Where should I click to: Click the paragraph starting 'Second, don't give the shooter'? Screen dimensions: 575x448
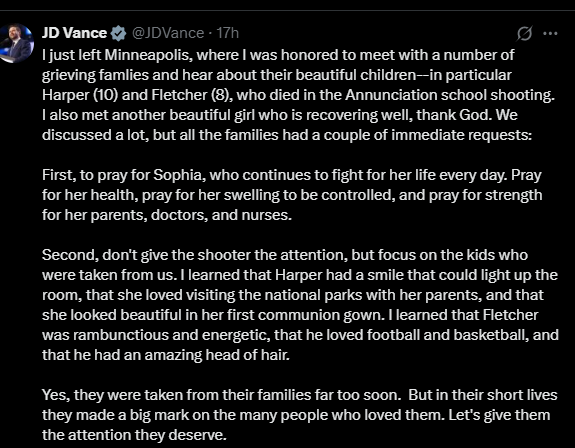click(300, 305)
